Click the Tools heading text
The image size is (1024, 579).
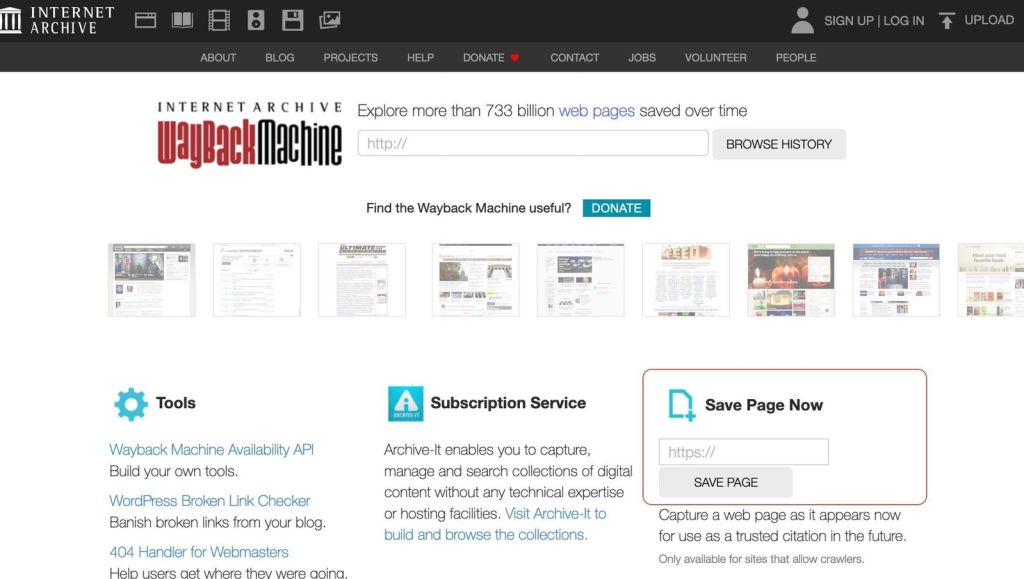[x=176, y=403]
